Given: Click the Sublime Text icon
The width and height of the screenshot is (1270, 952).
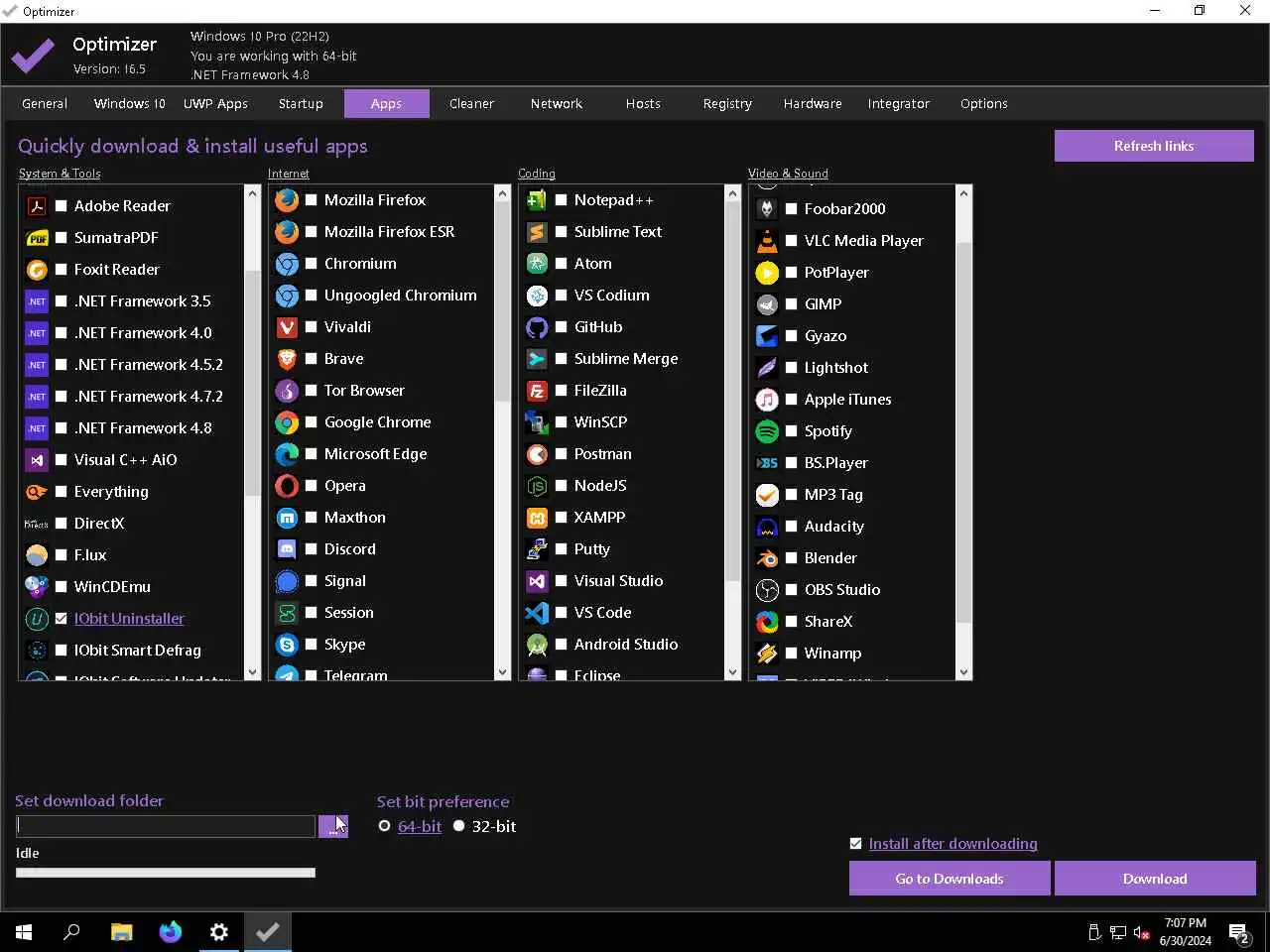Looking at the screenshot, I should pos(537,232).
